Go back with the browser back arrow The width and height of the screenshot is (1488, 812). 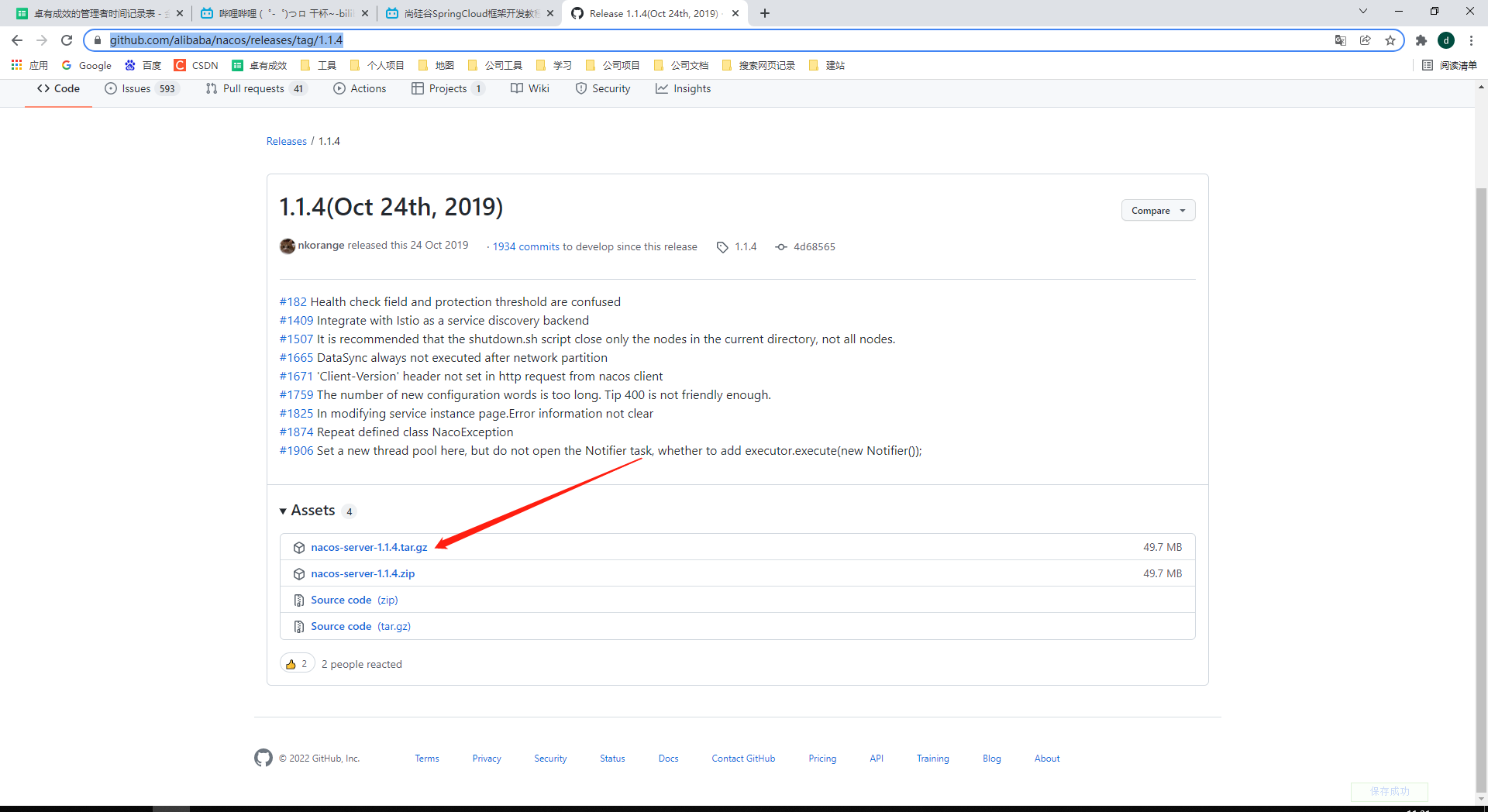click(x=17, y=40)
